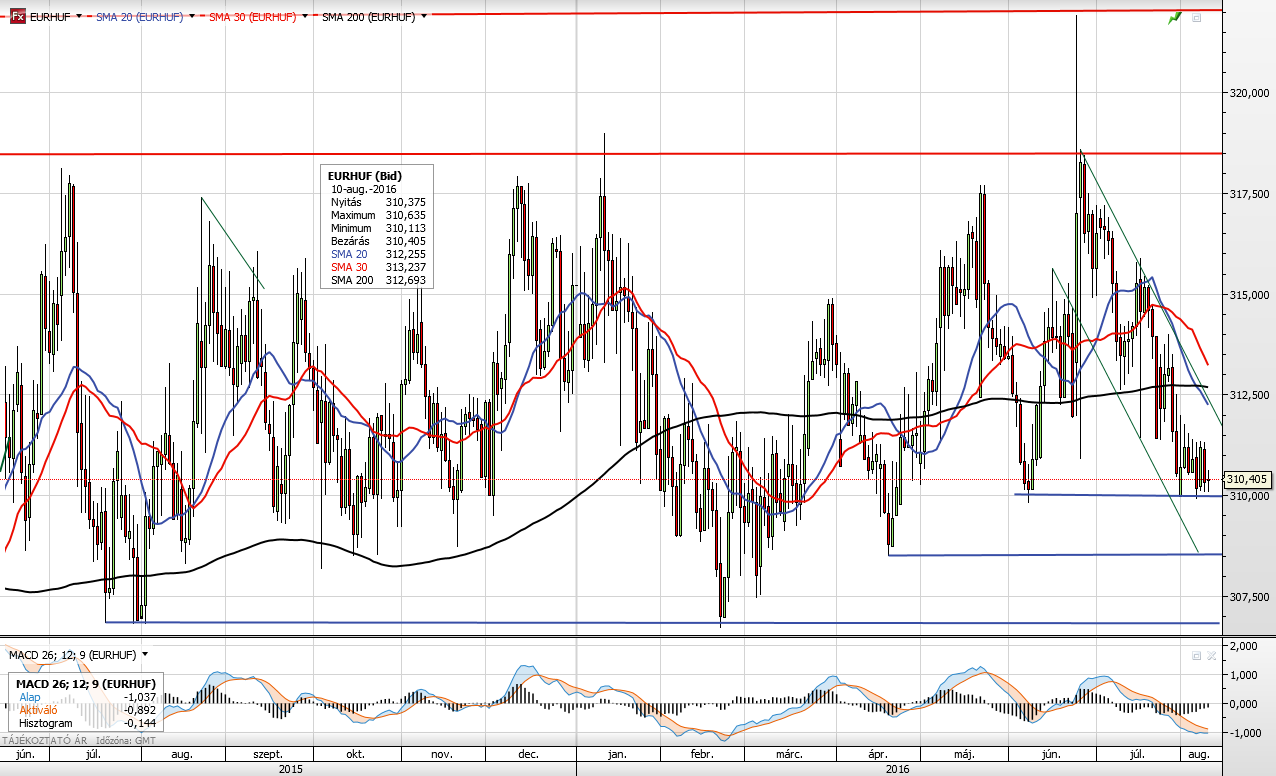Viewport: 1276px width, 776px height.
Task: Click the 312,500 price axis label
Action: (1249, 395)
